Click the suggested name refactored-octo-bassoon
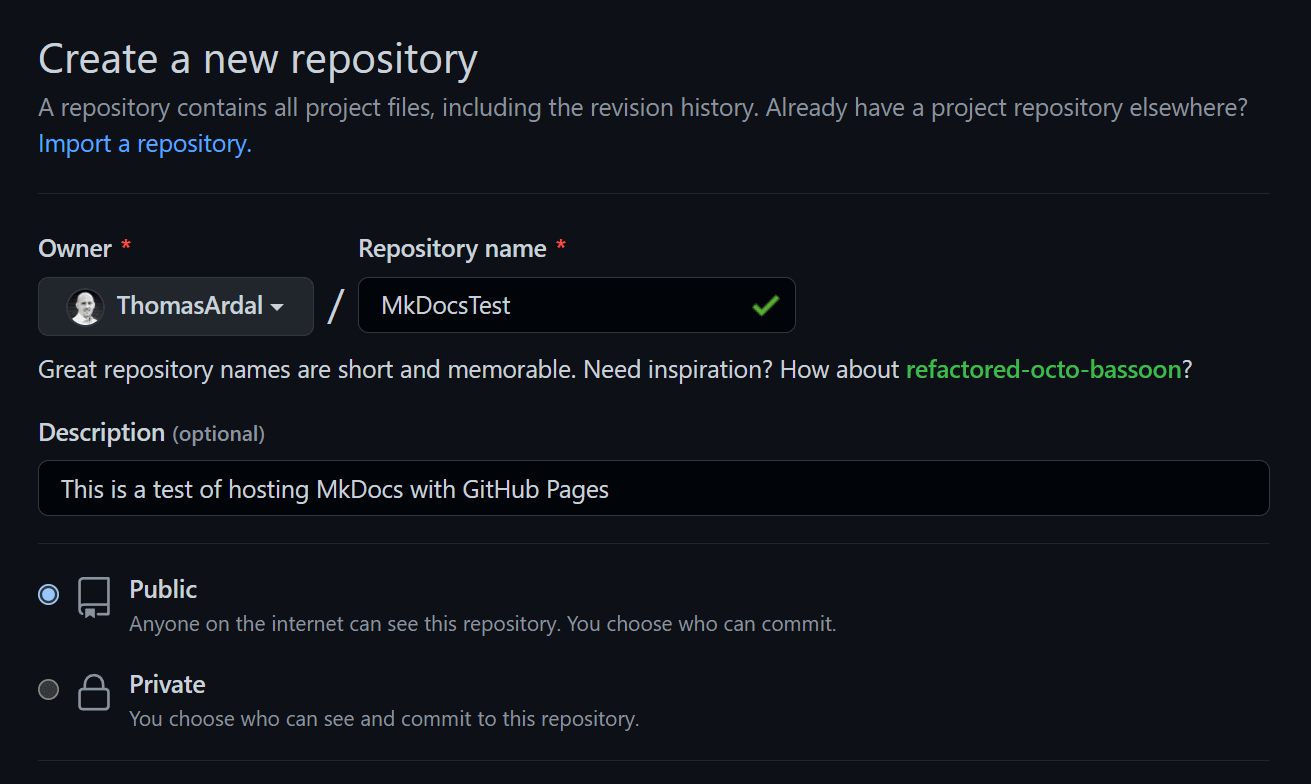The image size is (1311, 784). point(1044,369)
